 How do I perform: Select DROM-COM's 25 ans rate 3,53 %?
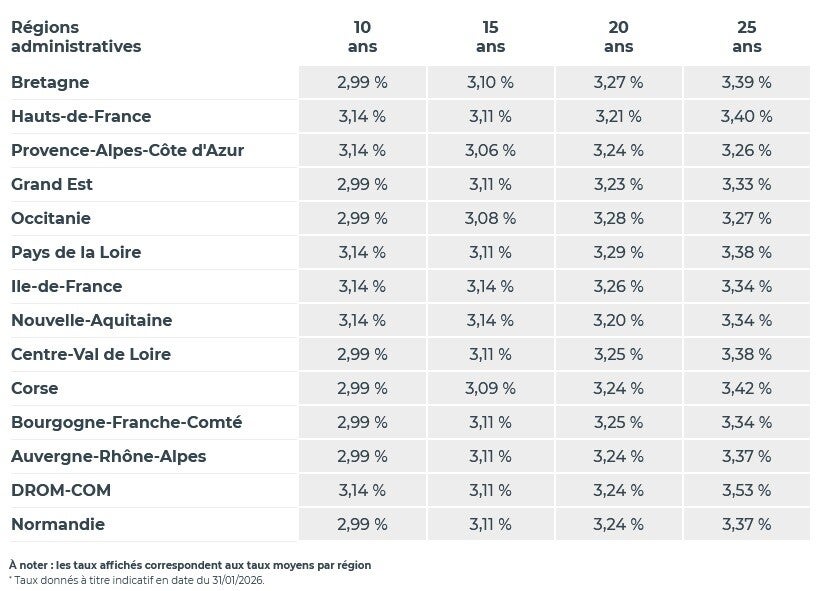coord(746,490)
